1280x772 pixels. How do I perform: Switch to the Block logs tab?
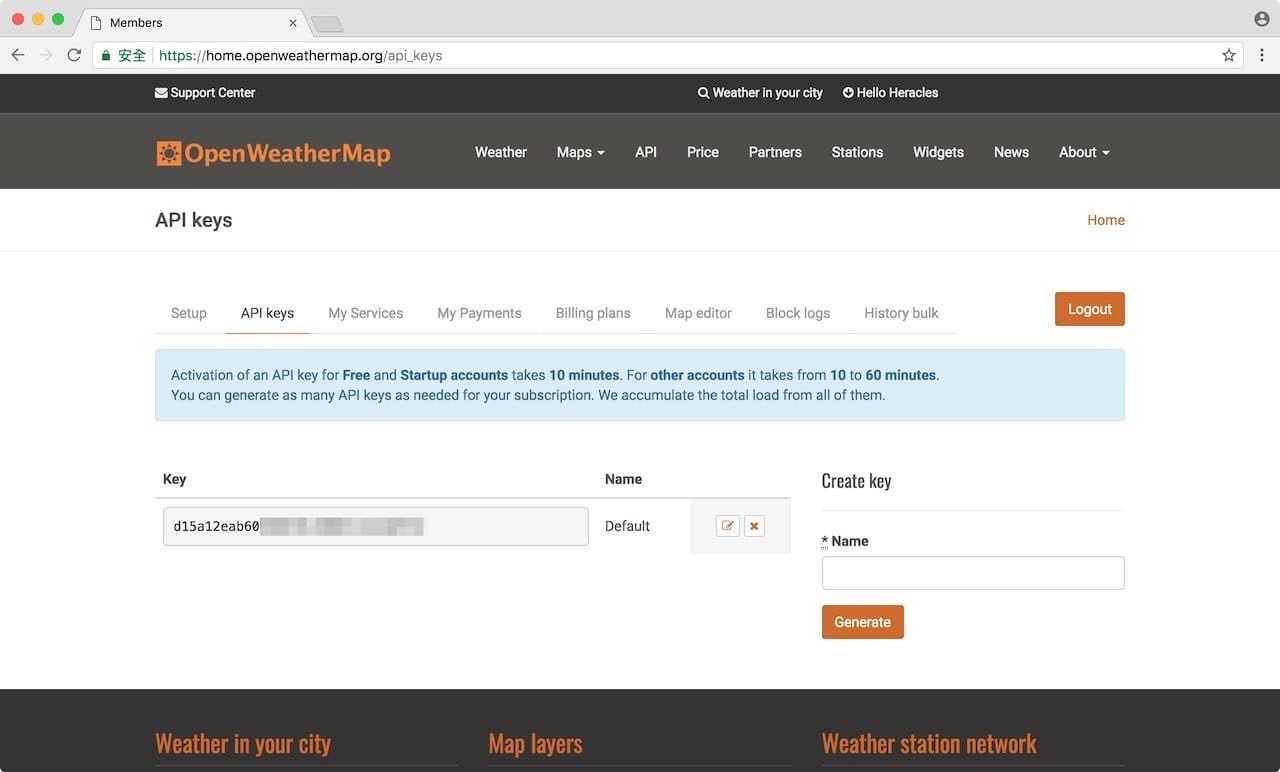(x=797, y=313)
